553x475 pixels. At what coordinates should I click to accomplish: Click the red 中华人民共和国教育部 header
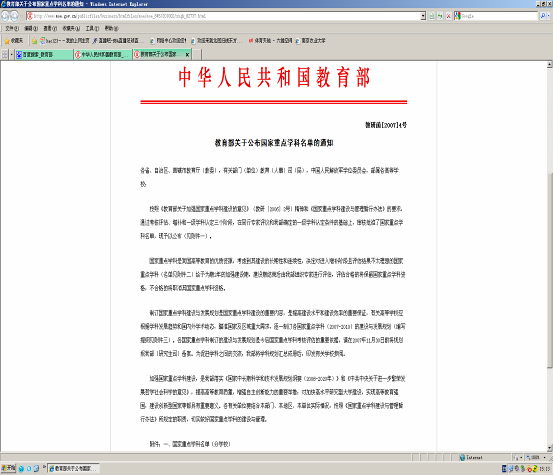[x=274, y=77]
